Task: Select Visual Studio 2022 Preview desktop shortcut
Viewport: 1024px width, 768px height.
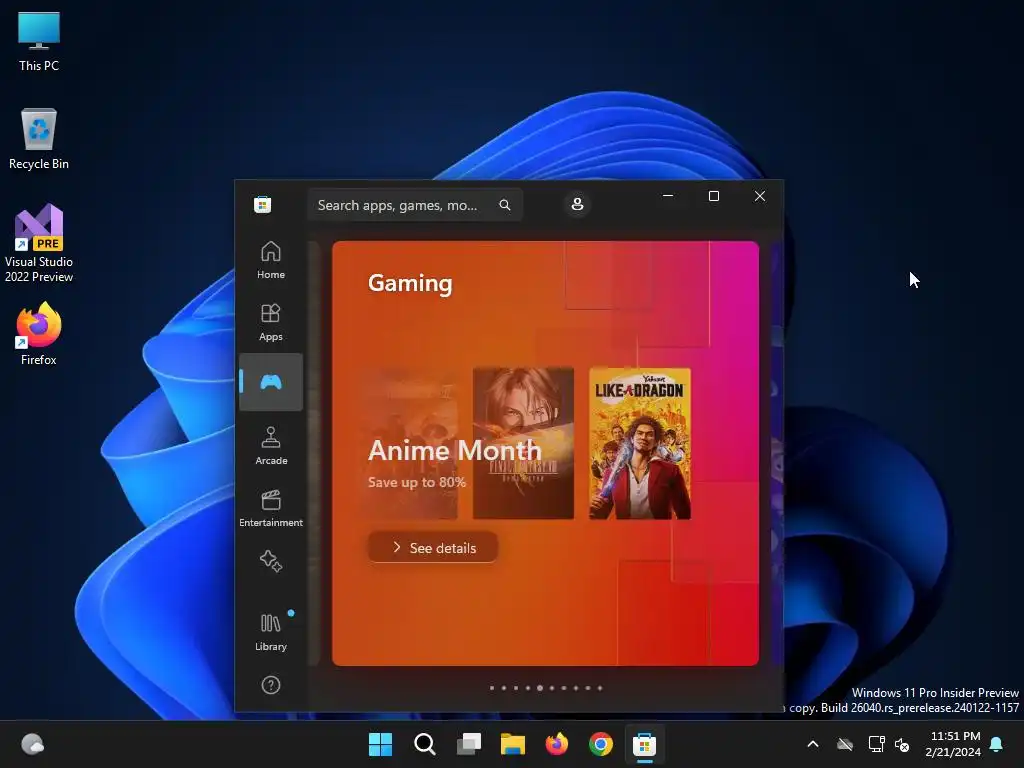Action: [39, 243]
